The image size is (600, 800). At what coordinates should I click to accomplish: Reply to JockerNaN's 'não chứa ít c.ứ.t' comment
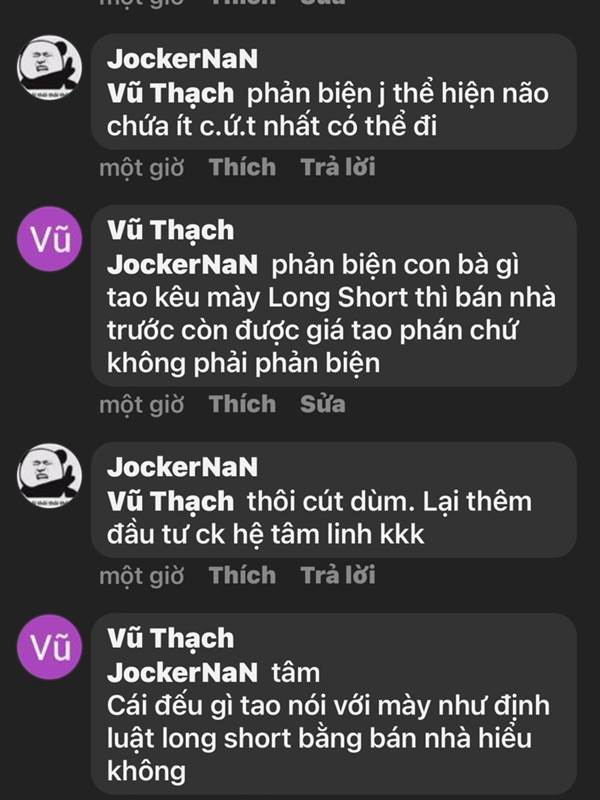[338, 167]
